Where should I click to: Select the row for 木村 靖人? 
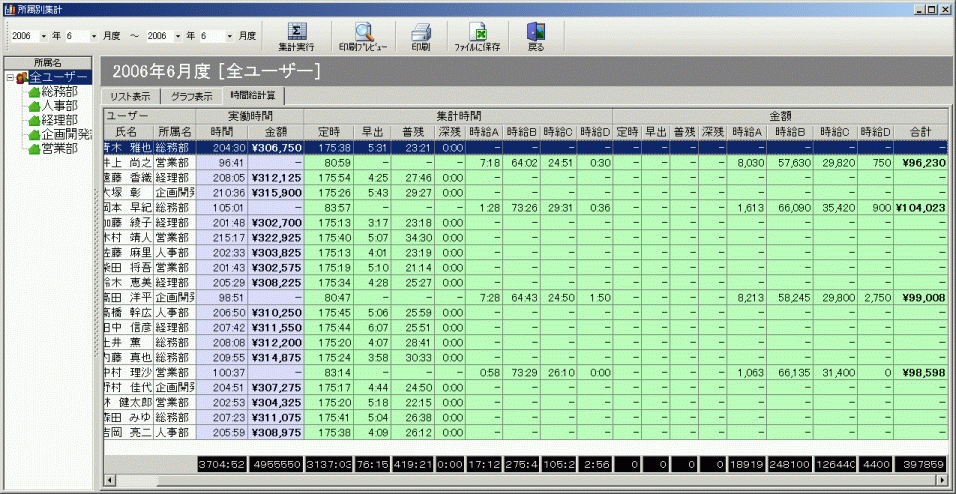[x=526, y=237]
